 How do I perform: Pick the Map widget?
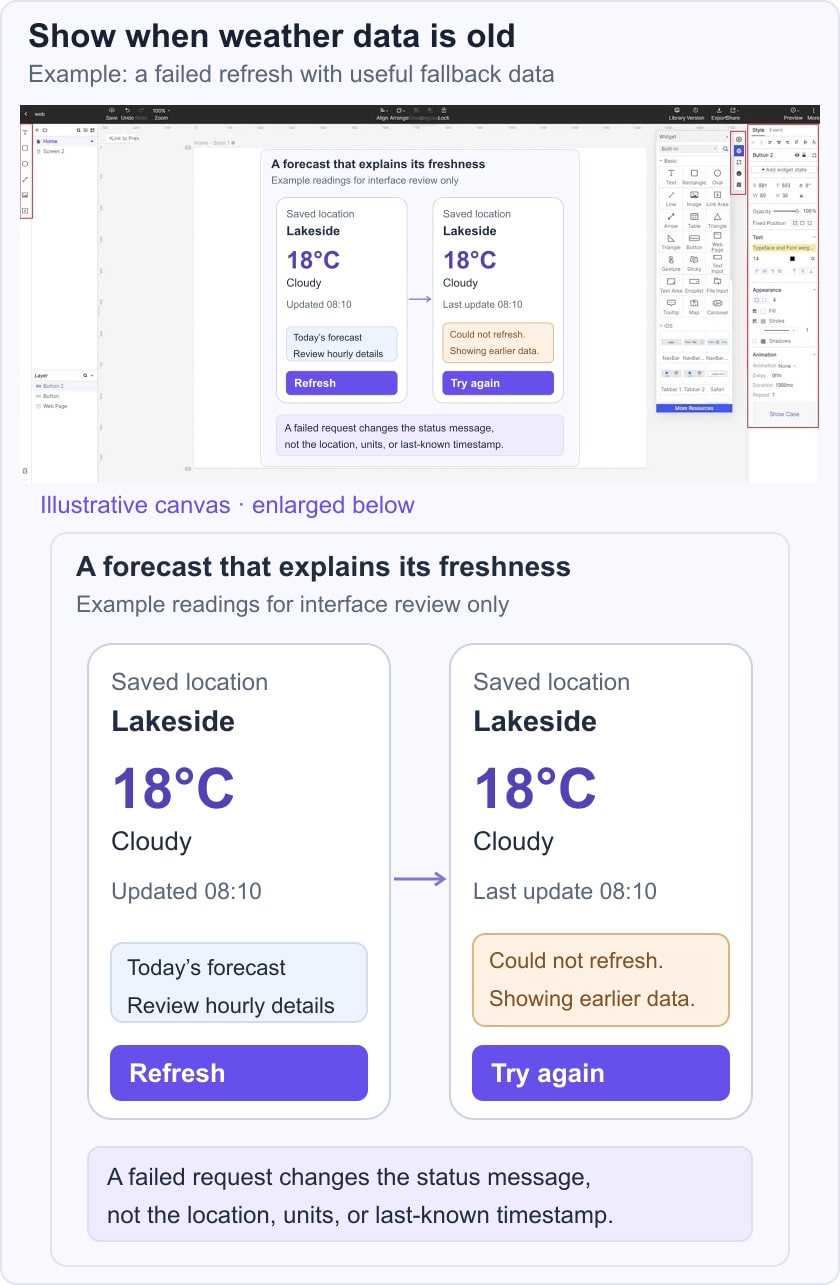tap(694, 307)
